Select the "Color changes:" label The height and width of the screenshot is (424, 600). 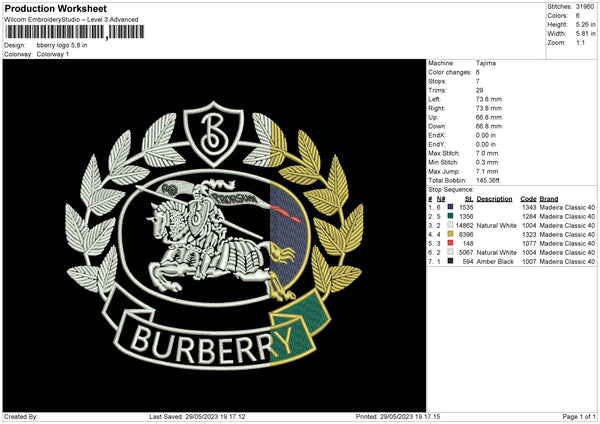(450, 72)
